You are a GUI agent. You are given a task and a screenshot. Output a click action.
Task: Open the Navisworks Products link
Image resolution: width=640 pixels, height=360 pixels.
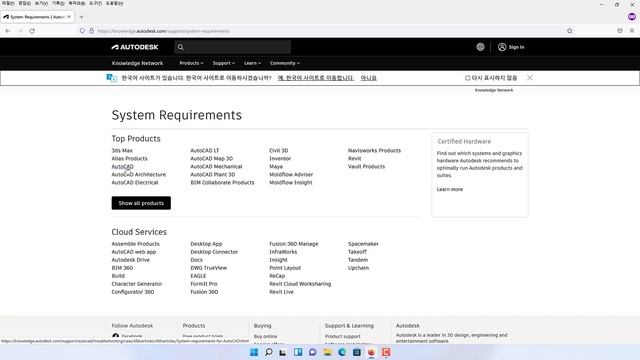coord(374,151)
